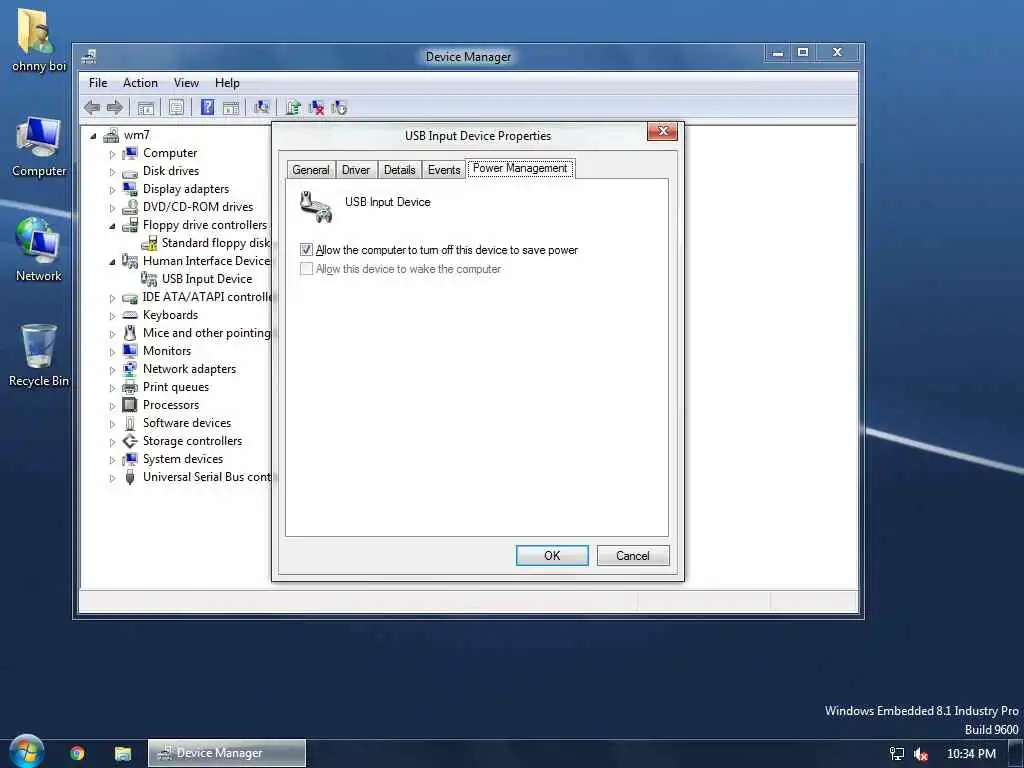Click the Network adapters category icon

tap(130, 369)
